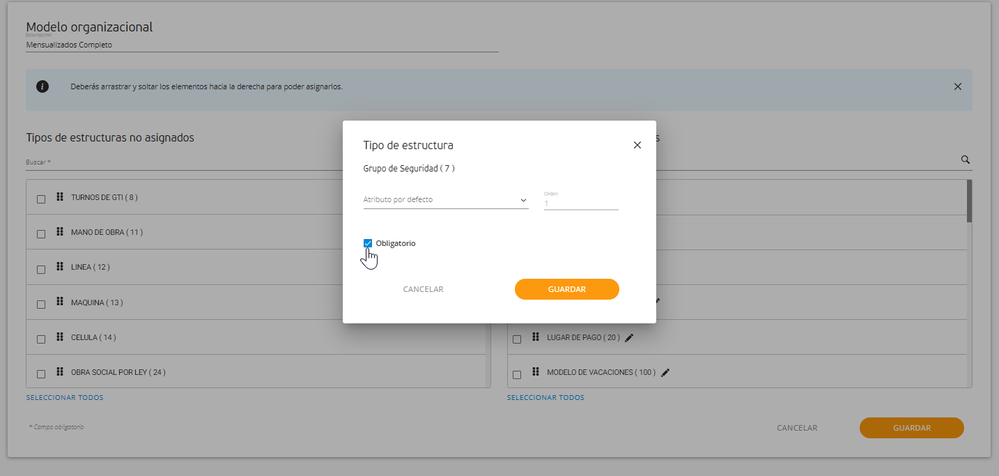Image resolution: width=999 pixels, height=476 pixels.
Task: Click the search magnifier icon on right
Action: click(965, 160)
